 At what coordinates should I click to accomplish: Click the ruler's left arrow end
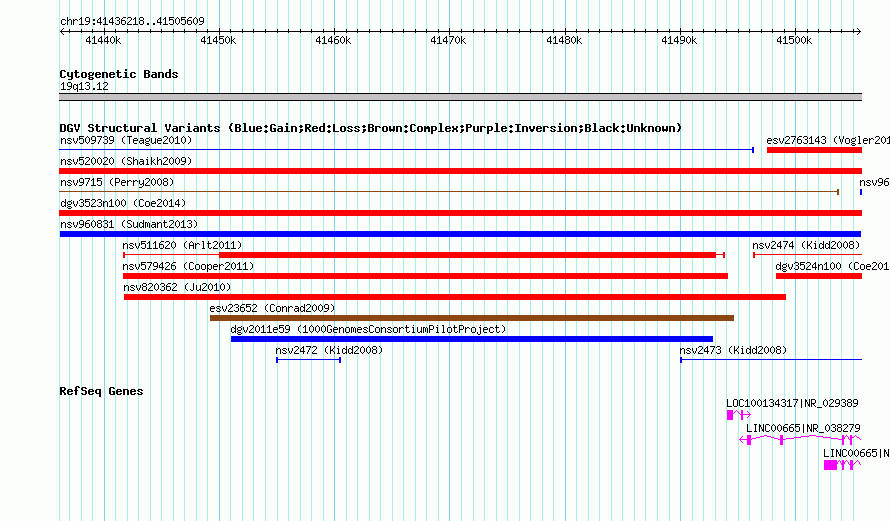[62, 32]
